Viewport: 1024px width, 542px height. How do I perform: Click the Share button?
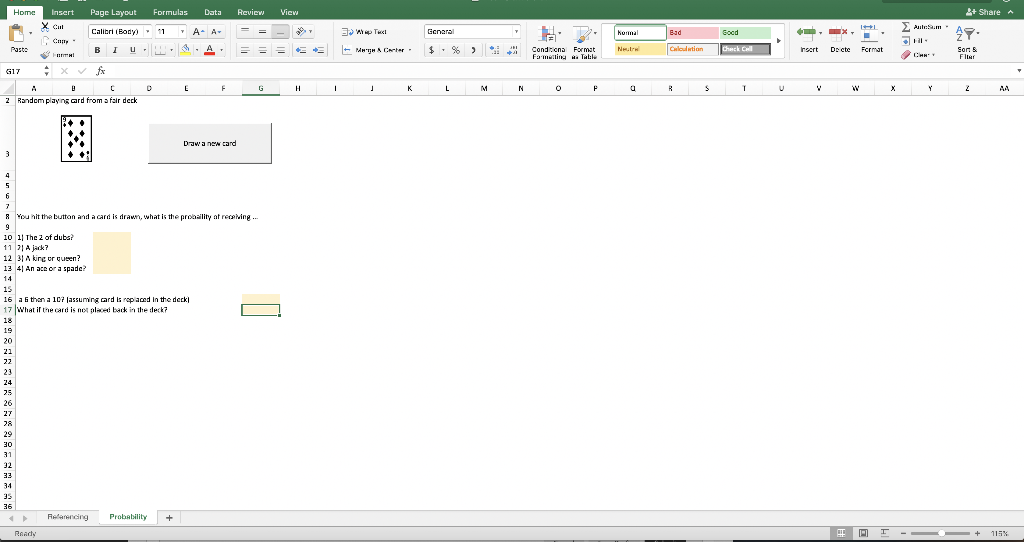point(984,12)
